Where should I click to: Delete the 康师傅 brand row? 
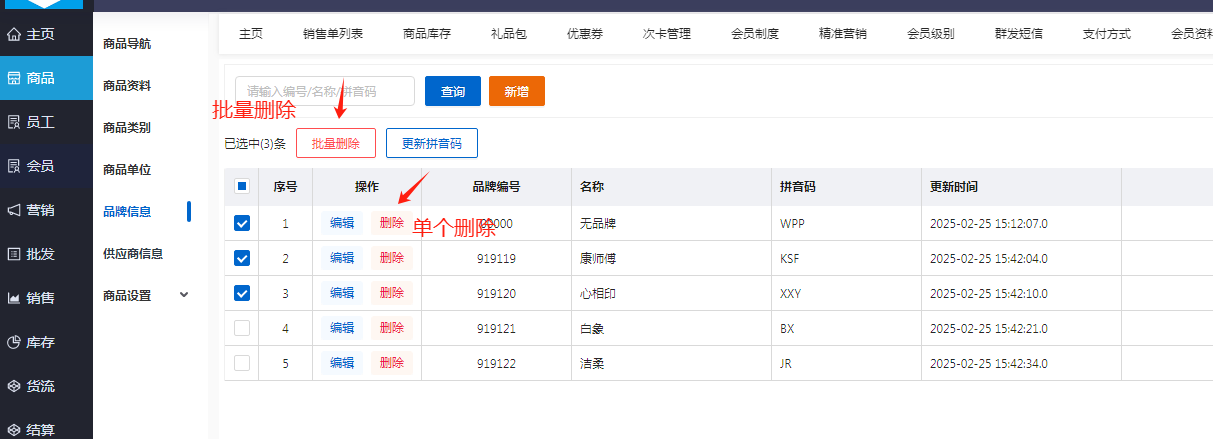tap(392, 258)
